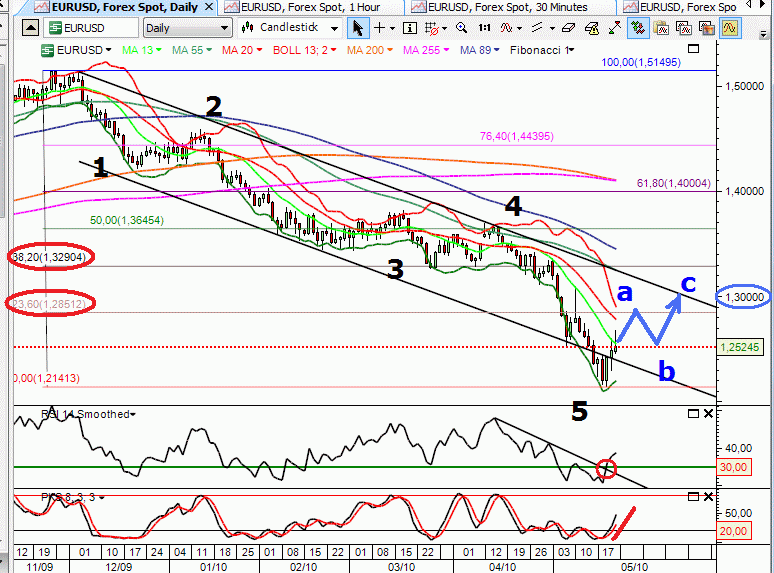The image size is (774, 573).
Task: Open the partially visible fourth EURUSD tab
Action: click(681, 7)
